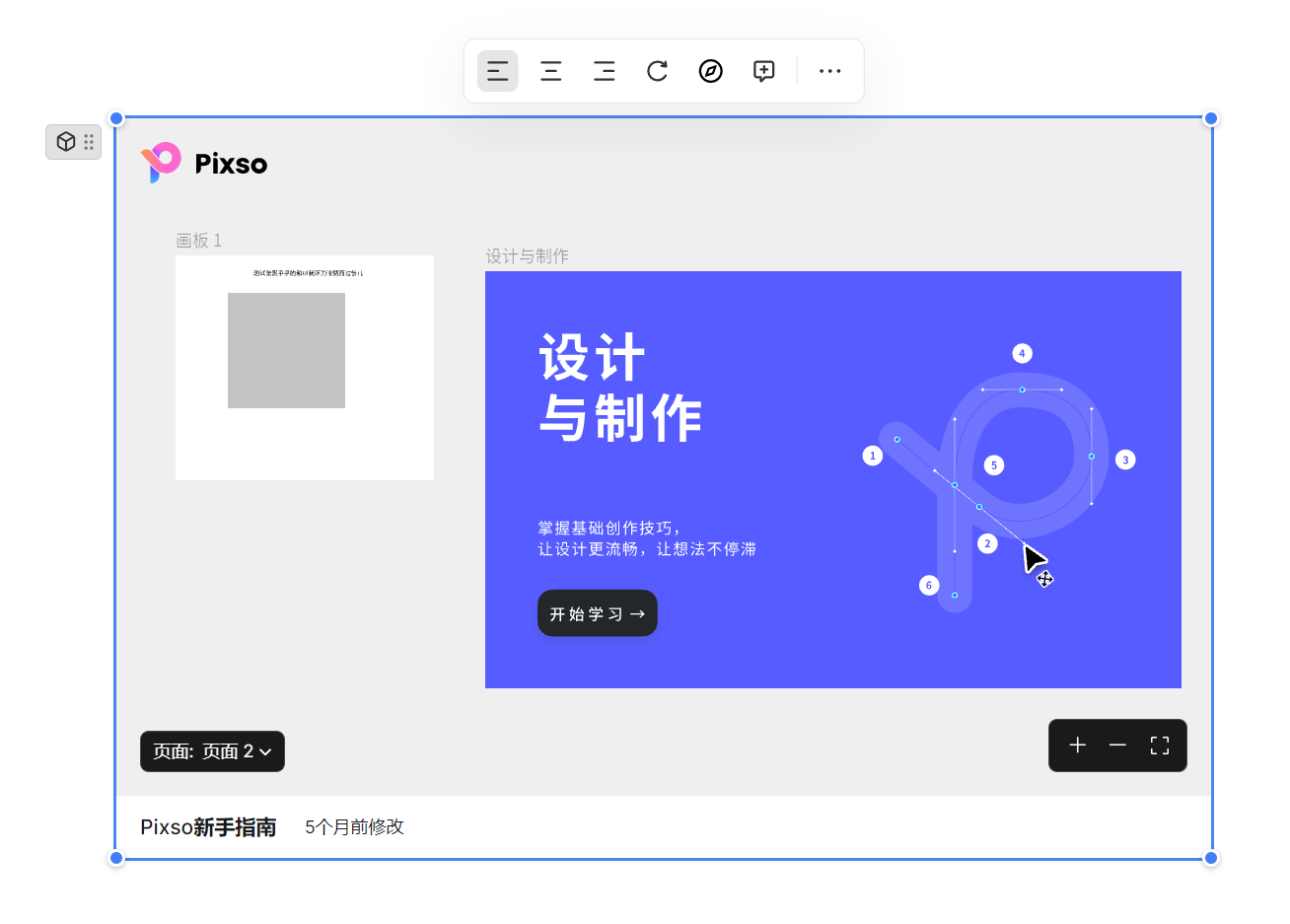Click the cube block type icon
The width and height of the screenshot is (1290, 924).
tap(66, 142)
